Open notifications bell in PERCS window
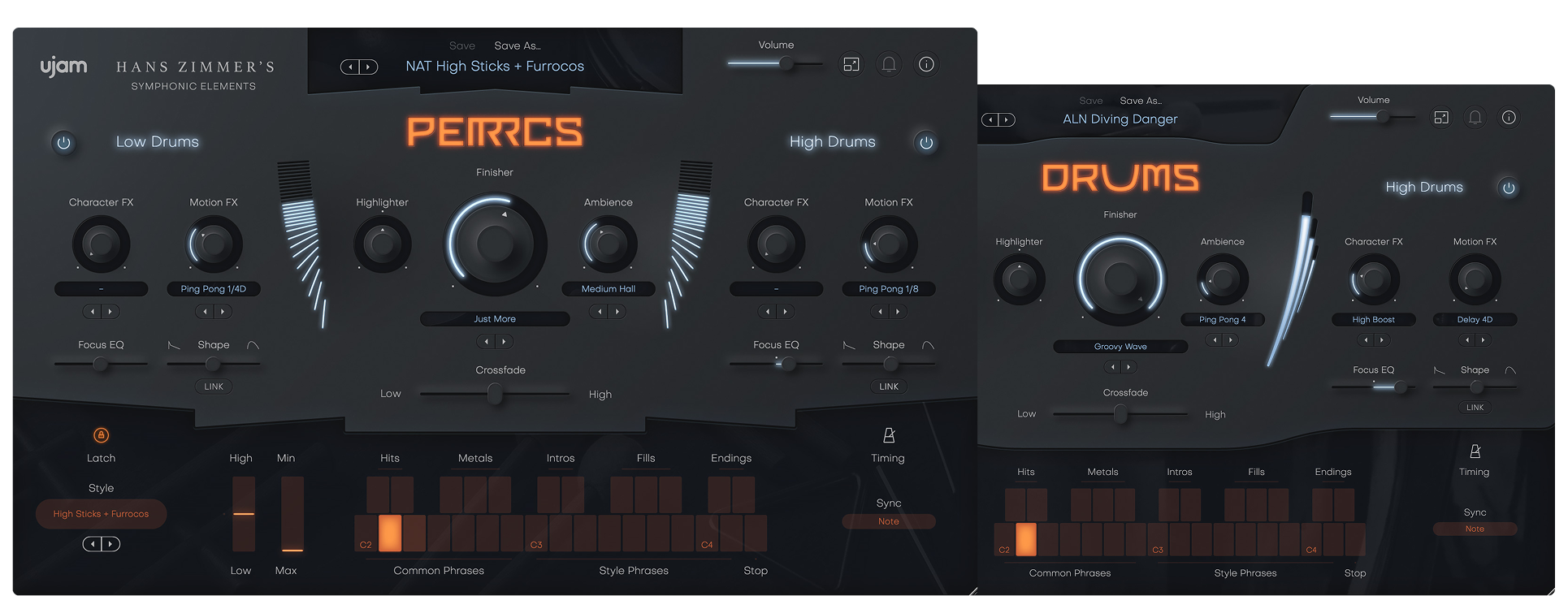Screen dimensions: 1568x596 pos(889,64)
